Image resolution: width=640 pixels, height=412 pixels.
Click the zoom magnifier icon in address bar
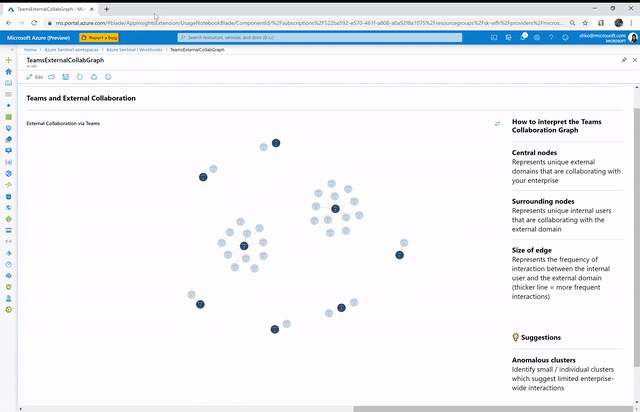[573, 23]
